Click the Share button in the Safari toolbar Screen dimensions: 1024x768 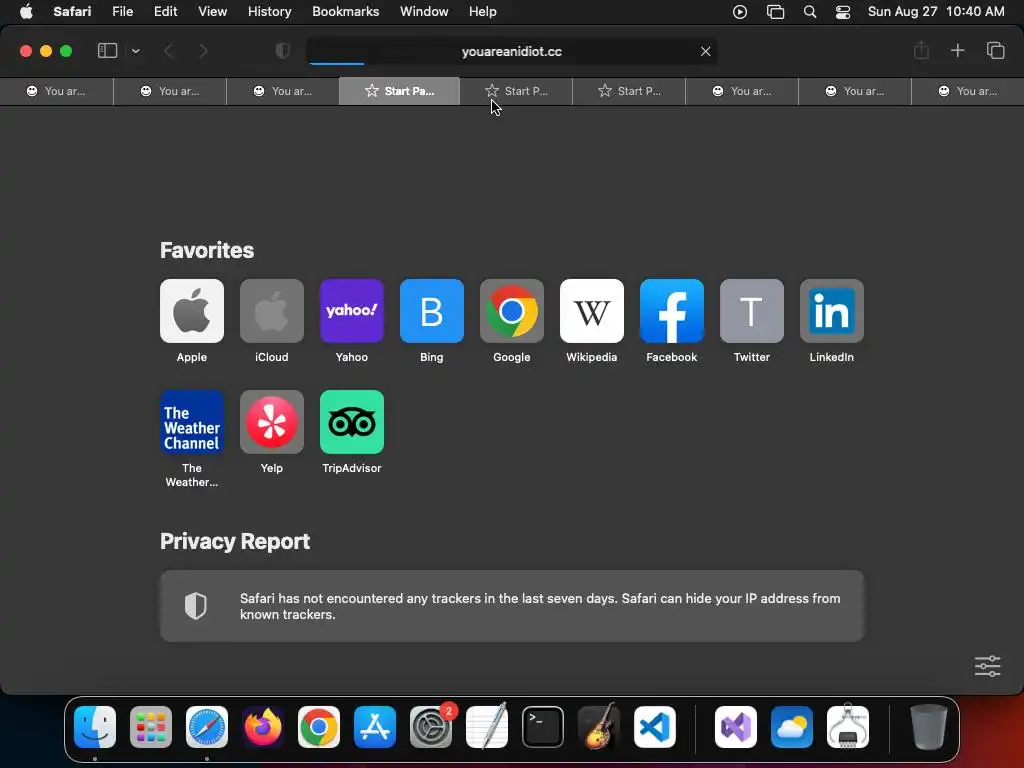pos(921,50)
